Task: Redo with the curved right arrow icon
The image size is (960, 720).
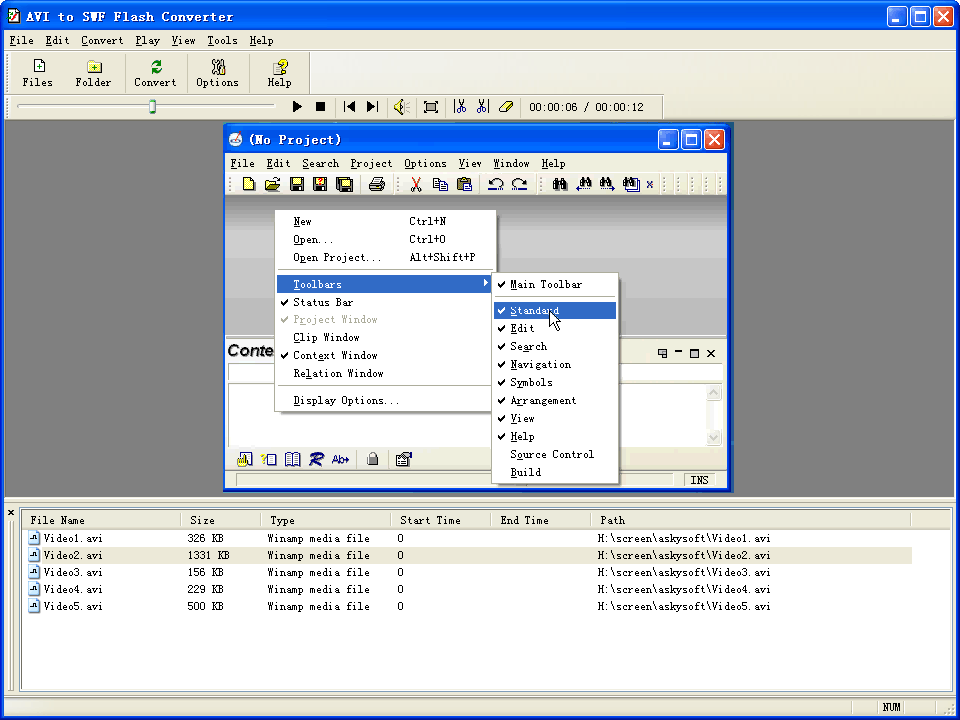Action: pos(519,184)
